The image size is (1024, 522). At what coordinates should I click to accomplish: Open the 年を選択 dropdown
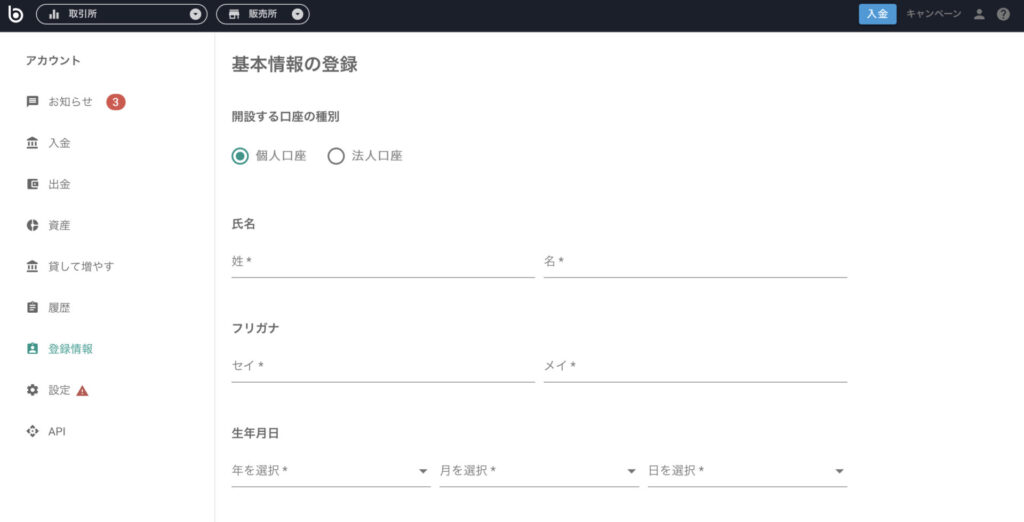tap(331, 470)
